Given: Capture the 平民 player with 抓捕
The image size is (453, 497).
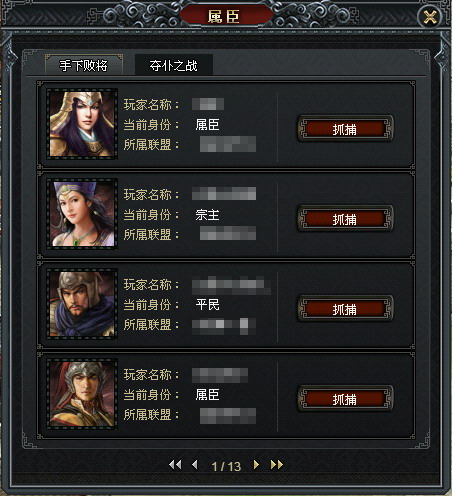Looking at the screenshot, I should [345, 309].
